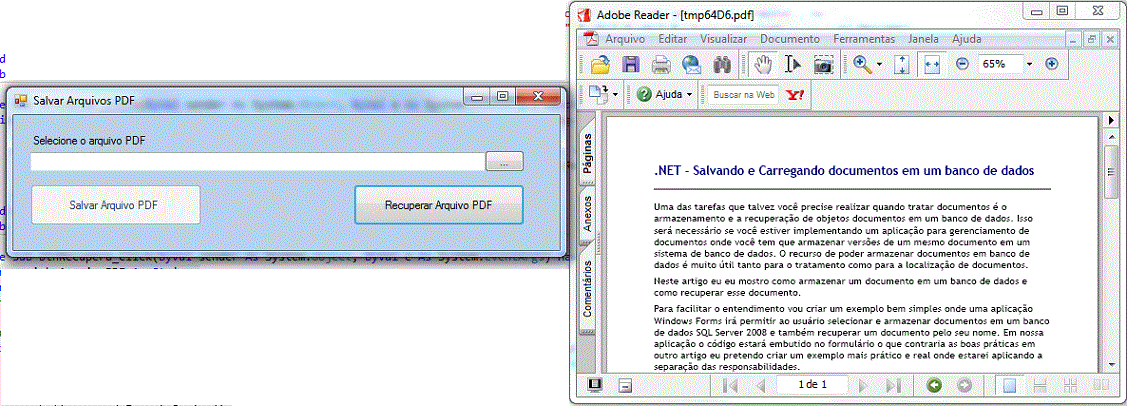Screen dimensions: 1127x406
Task: Open the Janela menu
Action: (924, 39)
